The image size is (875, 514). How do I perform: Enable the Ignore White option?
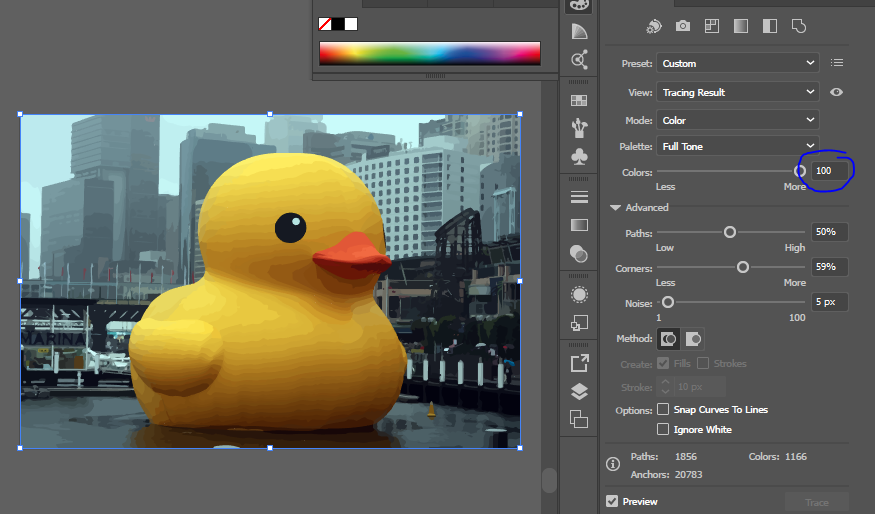(663, 429)
